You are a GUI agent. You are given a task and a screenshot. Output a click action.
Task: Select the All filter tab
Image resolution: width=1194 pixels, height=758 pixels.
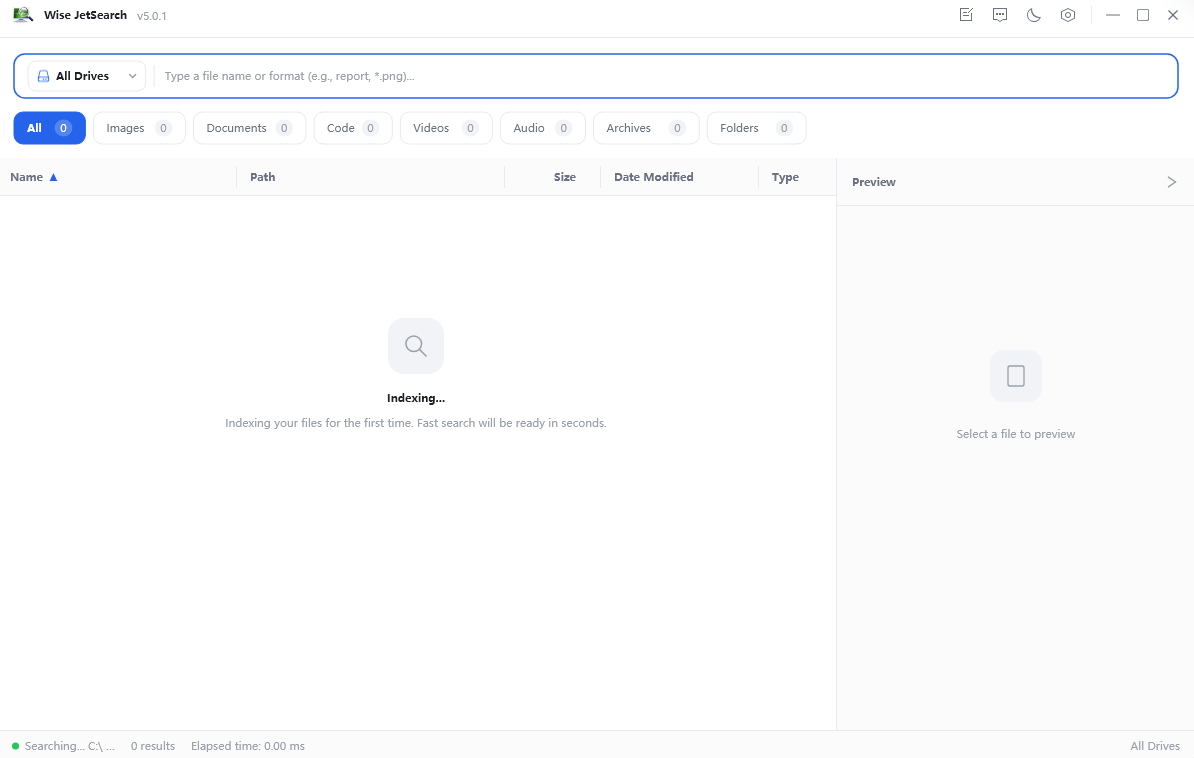click(49, 128)
